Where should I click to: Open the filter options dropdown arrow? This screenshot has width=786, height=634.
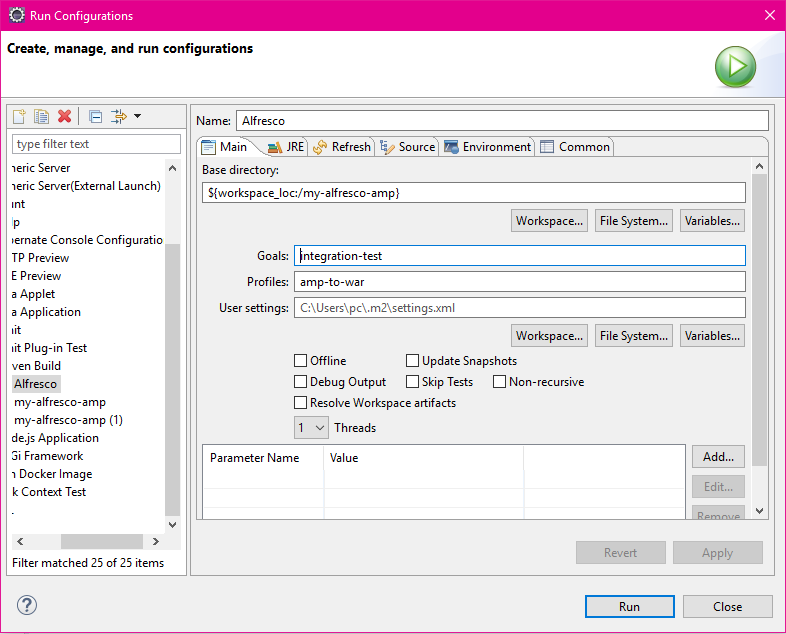coord(137,117)
